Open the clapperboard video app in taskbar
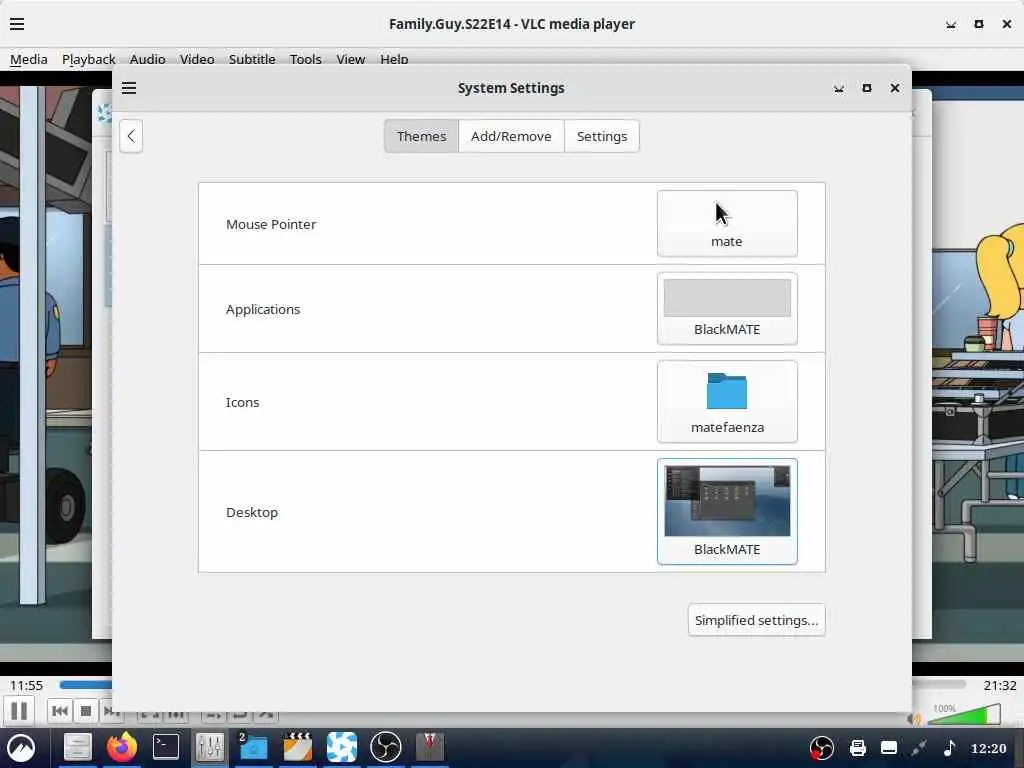The width and height of the screenshot is (1024, 768). (298, 747)
